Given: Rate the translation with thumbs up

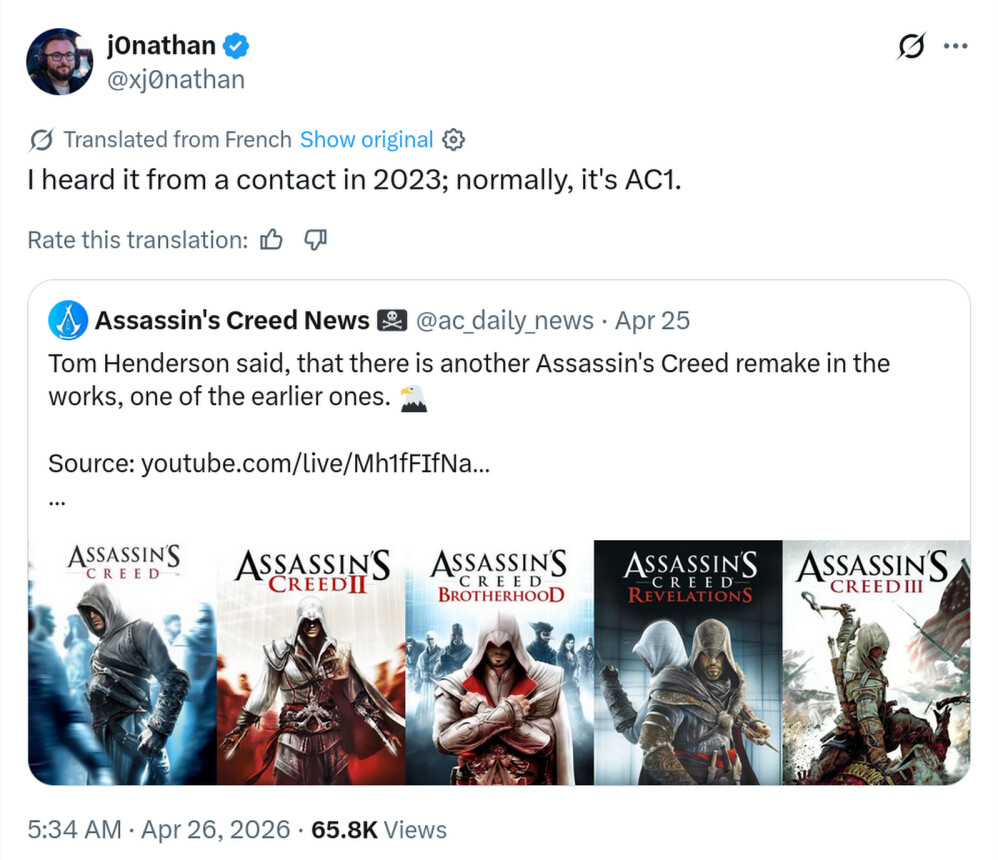Looking at the screenshot, I should (271, 240).
